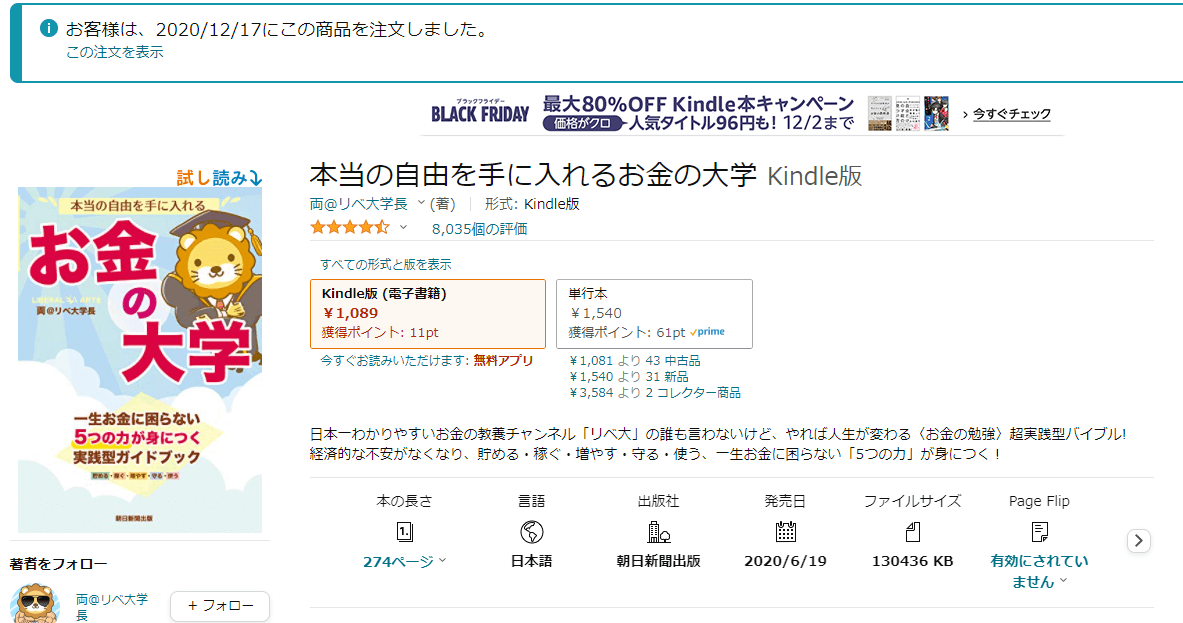
Task: Open the 8,035個の評価 reviews link
Action: pyautogui.click(x=479, y=229)
